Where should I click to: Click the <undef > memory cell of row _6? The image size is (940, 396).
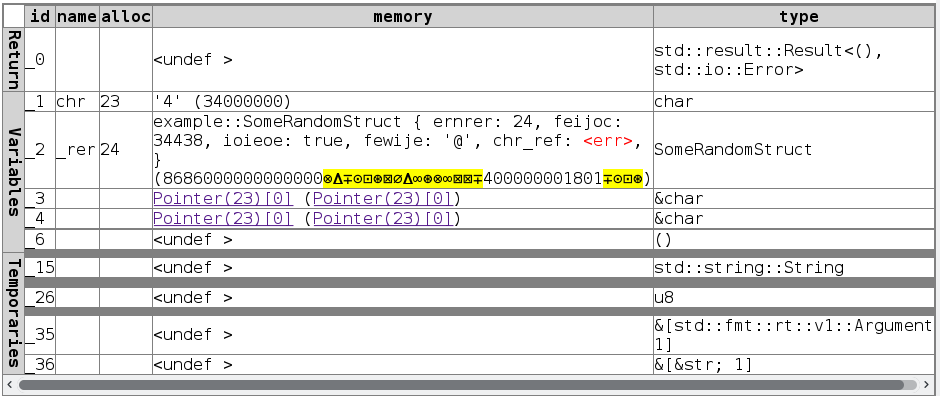coord(403,240)
